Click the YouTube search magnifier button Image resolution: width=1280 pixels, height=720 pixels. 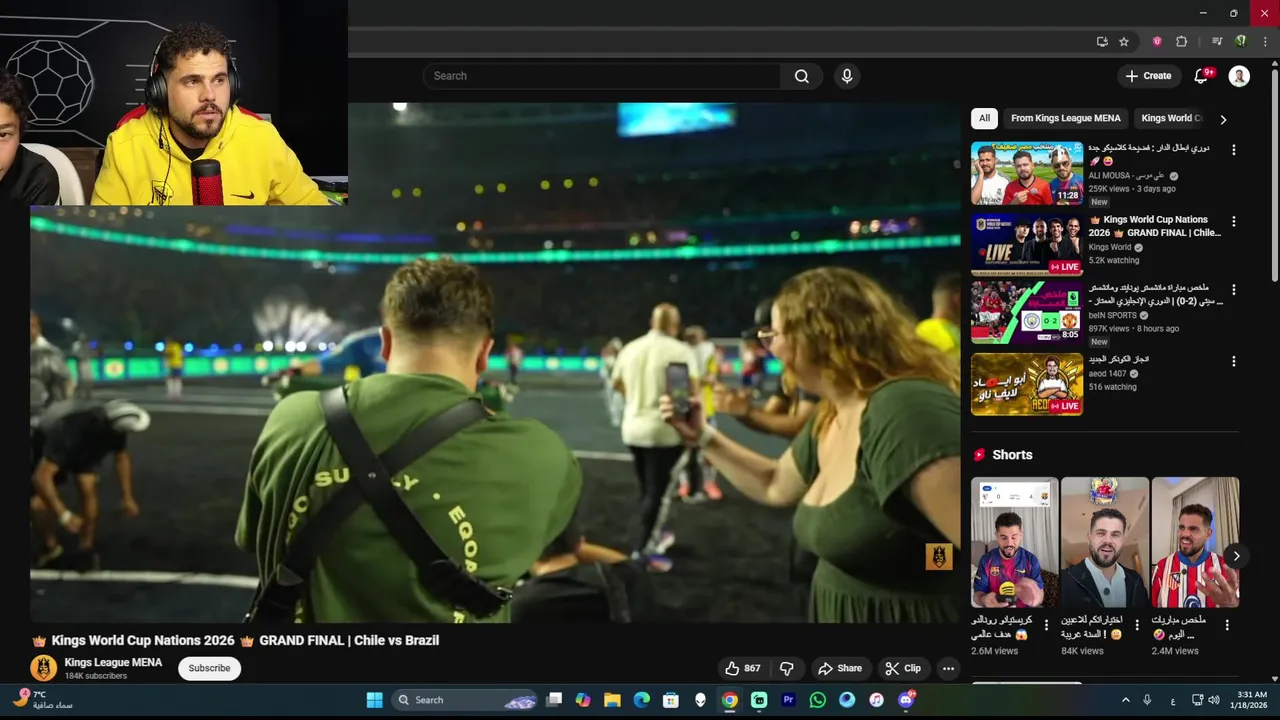(801, 76)
